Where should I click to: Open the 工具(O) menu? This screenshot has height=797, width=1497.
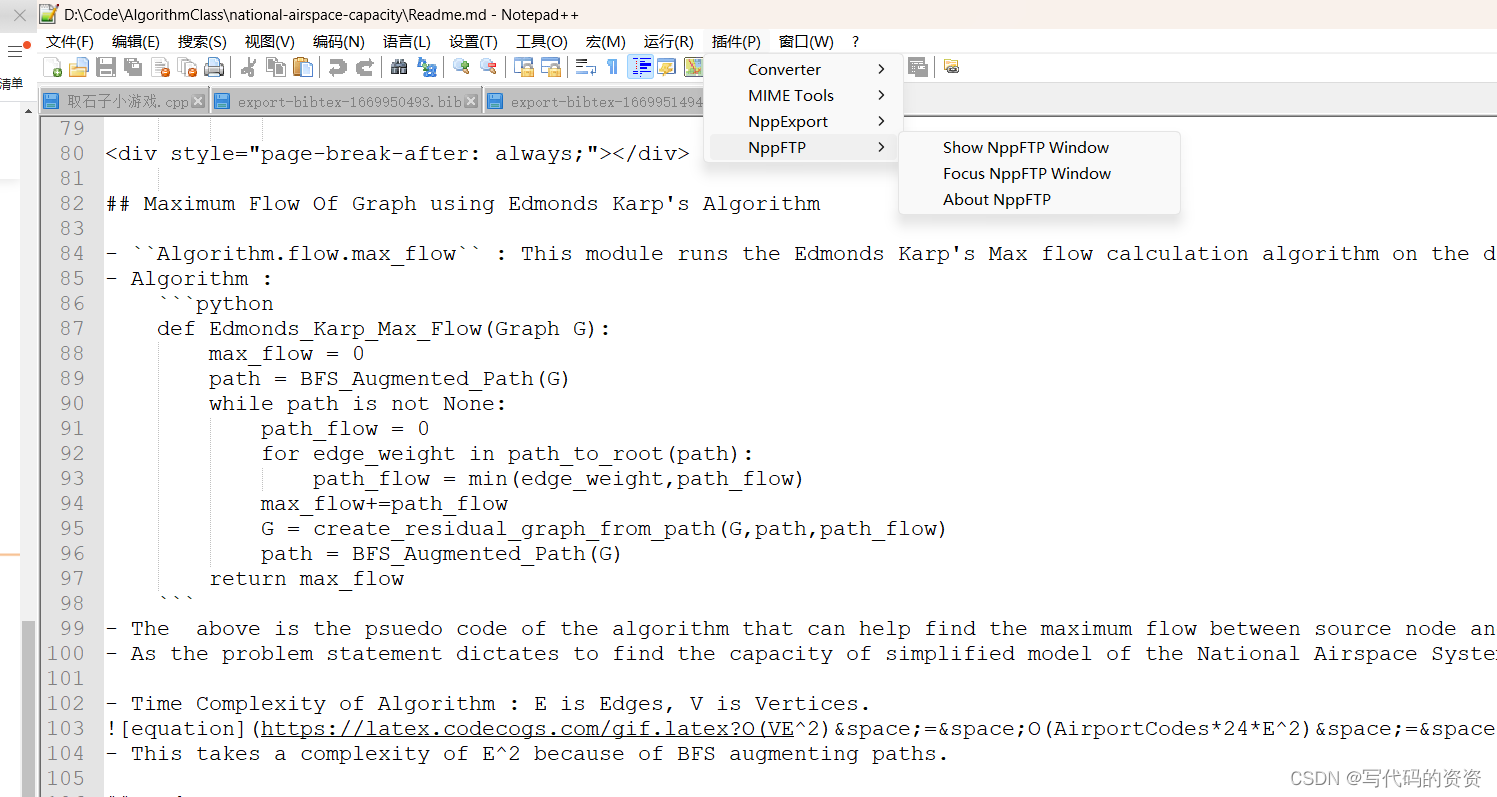pyautogui.click(x=541, y=41)
